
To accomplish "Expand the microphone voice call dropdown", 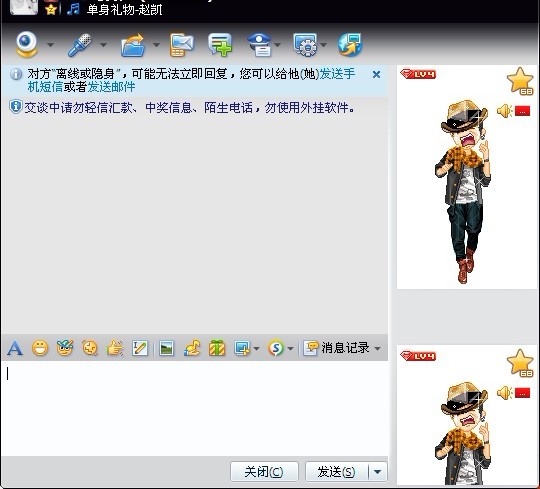I will pos(103,45).
